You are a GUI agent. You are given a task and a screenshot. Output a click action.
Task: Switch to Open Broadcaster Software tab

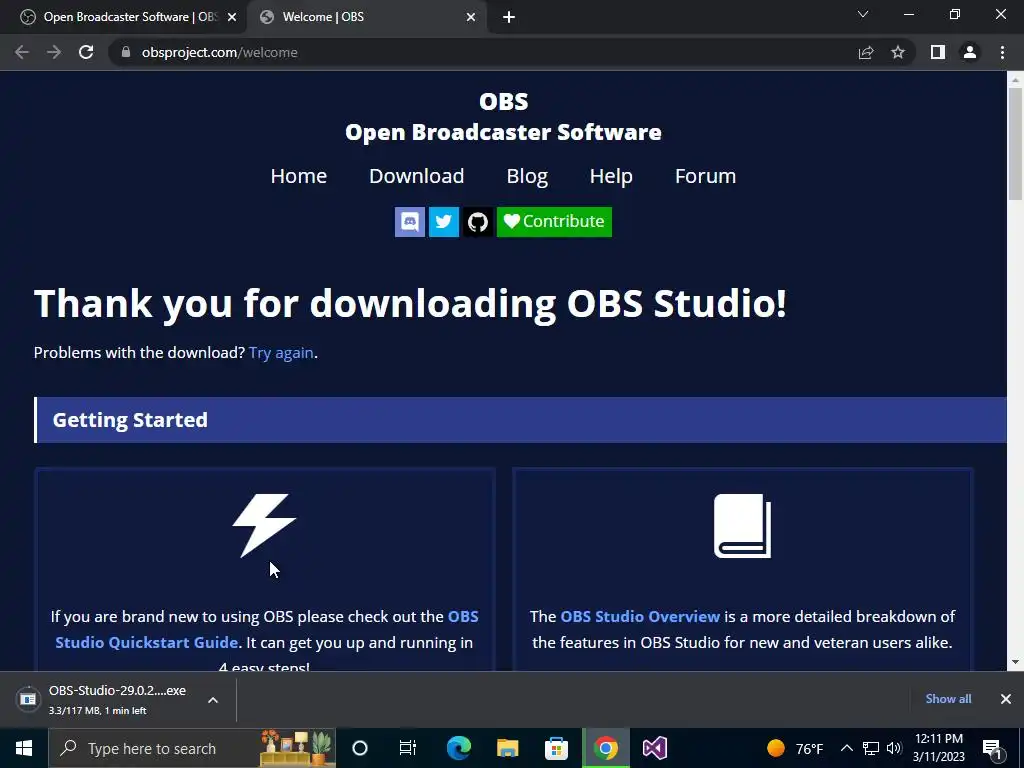[x=123, y=17]
